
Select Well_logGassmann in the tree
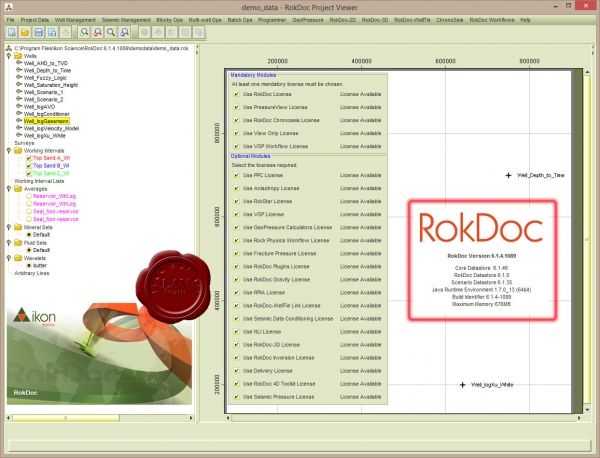pos(46,121)
